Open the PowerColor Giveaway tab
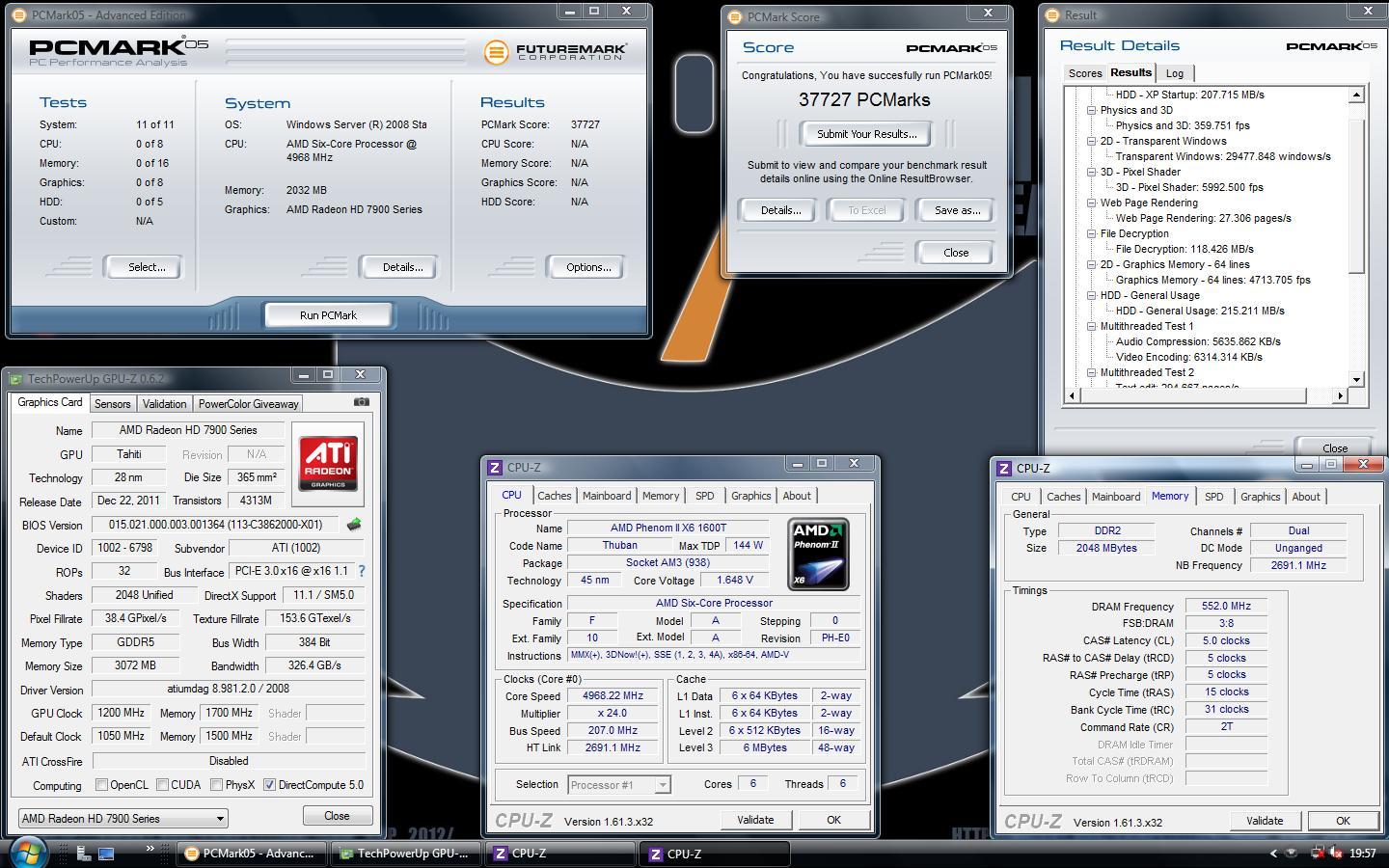The width and height of the screenshot is (1389, 868). point(248,404)
